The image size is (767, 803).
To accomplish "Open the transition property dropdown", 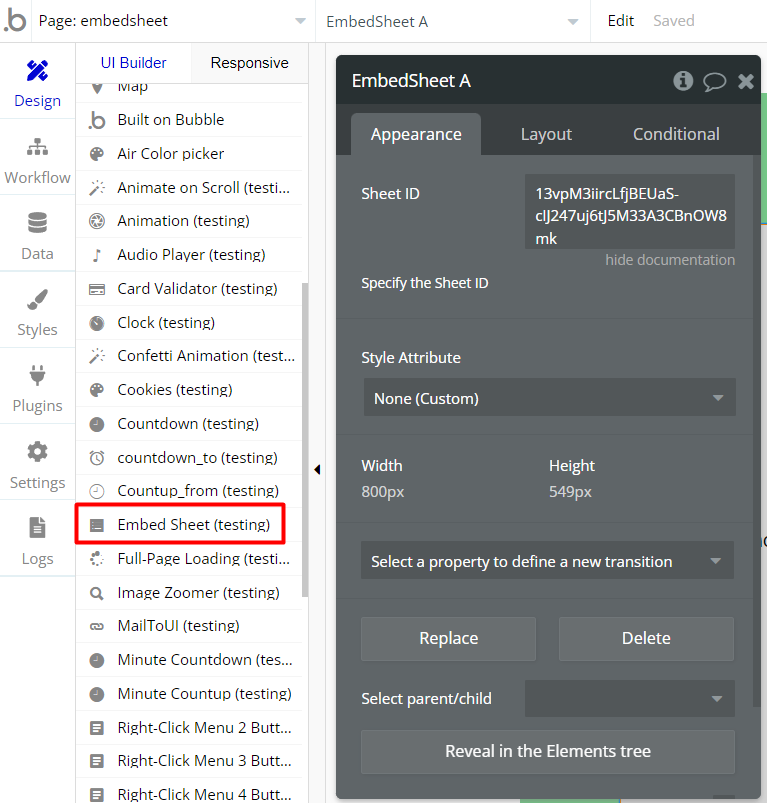I will 547,561.
